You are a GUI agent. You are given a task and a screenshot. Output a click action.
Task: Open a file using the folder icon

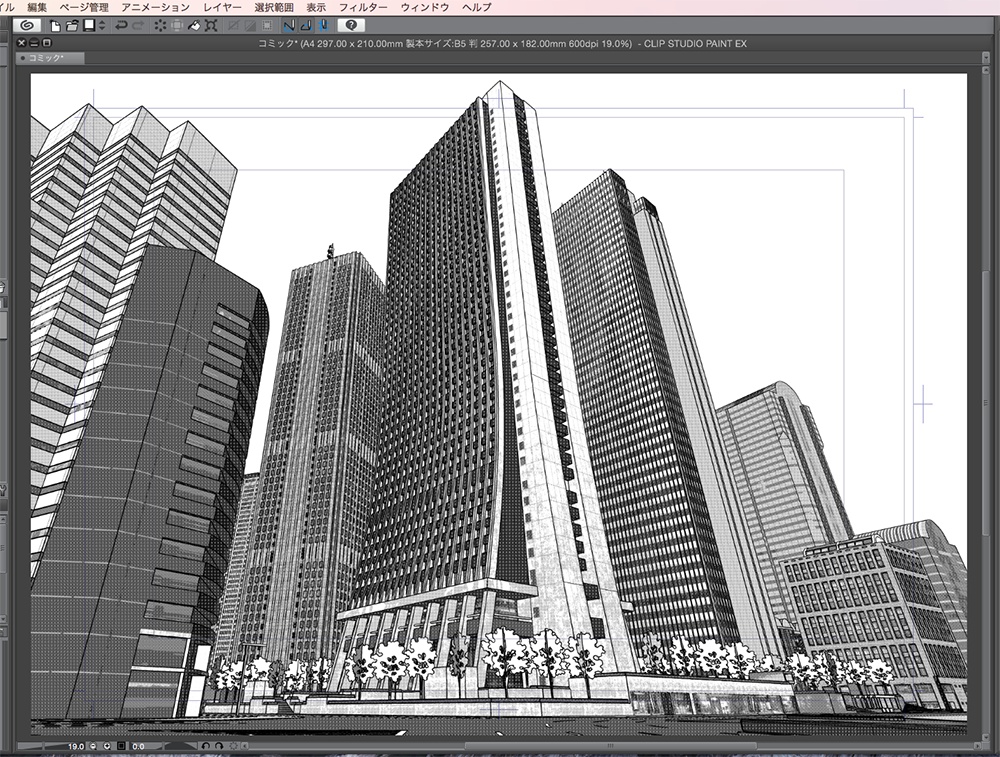72,28
